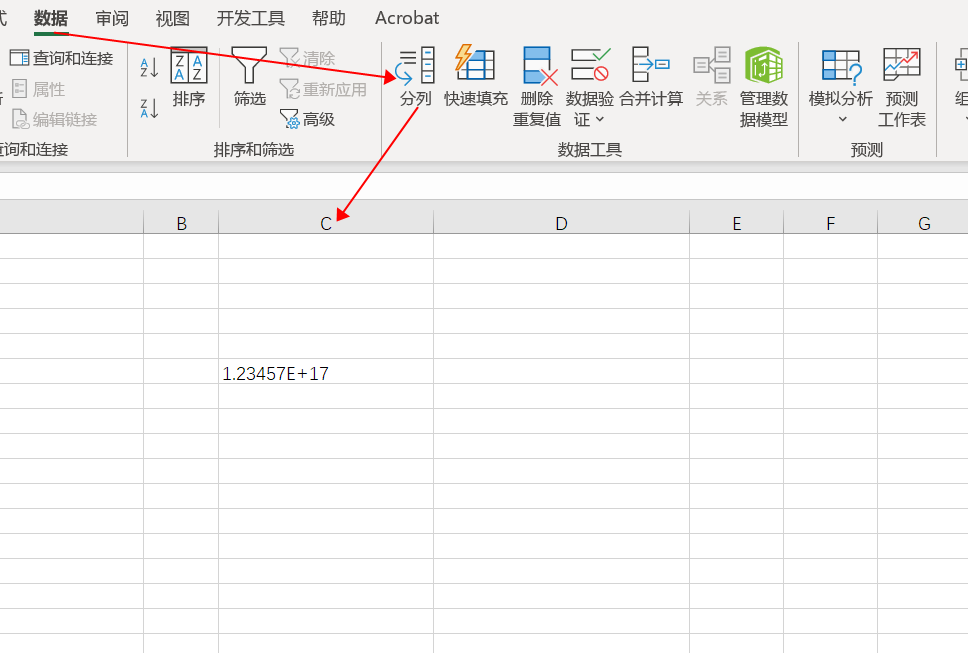Image resolution: width=968 pixels, height=653 pixels.
Task: Select column B header
Action: (x=181, y=223)
